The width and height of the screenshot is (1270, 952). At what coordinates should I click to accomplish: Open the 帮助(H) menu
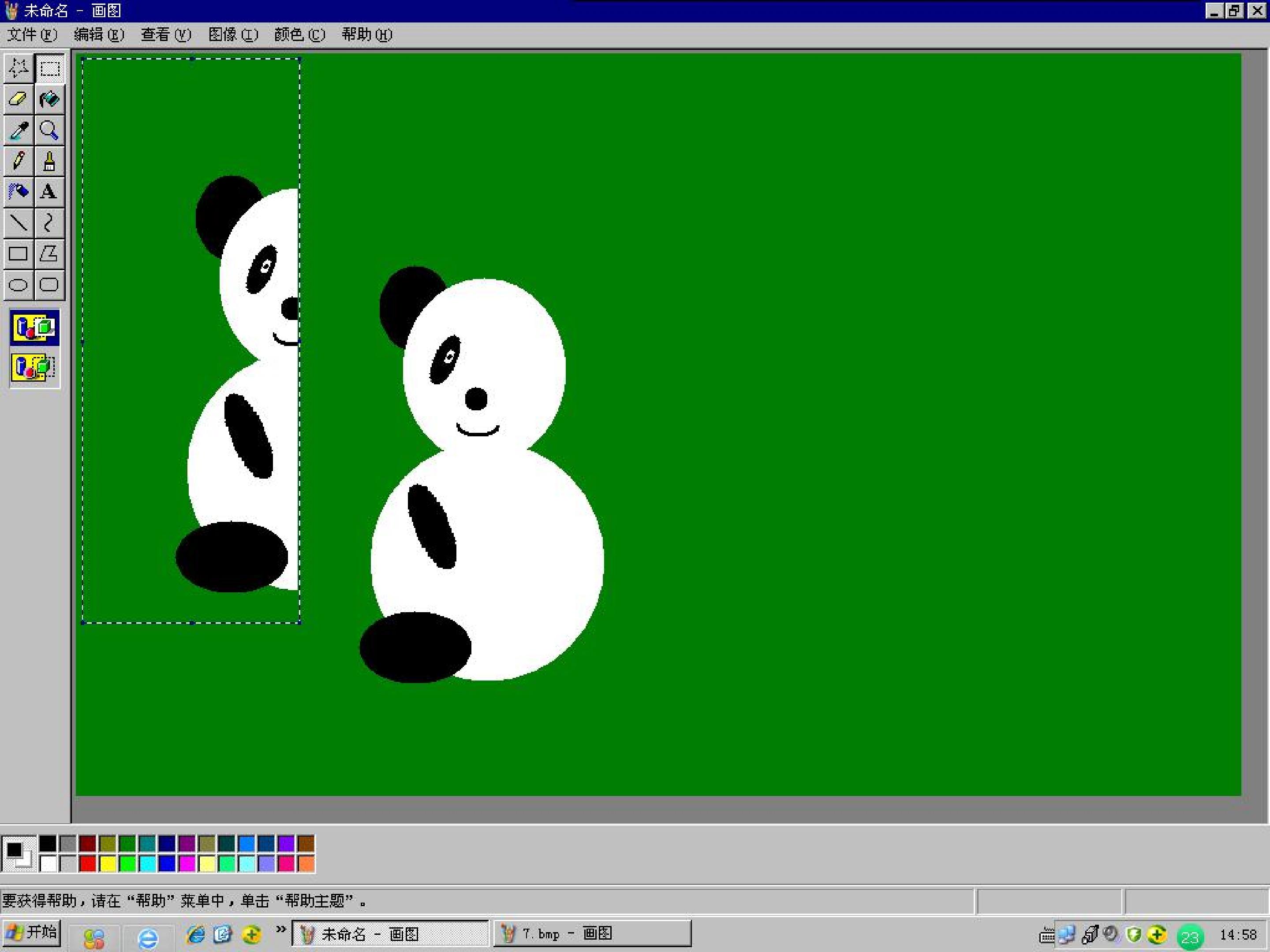[367, 35]
